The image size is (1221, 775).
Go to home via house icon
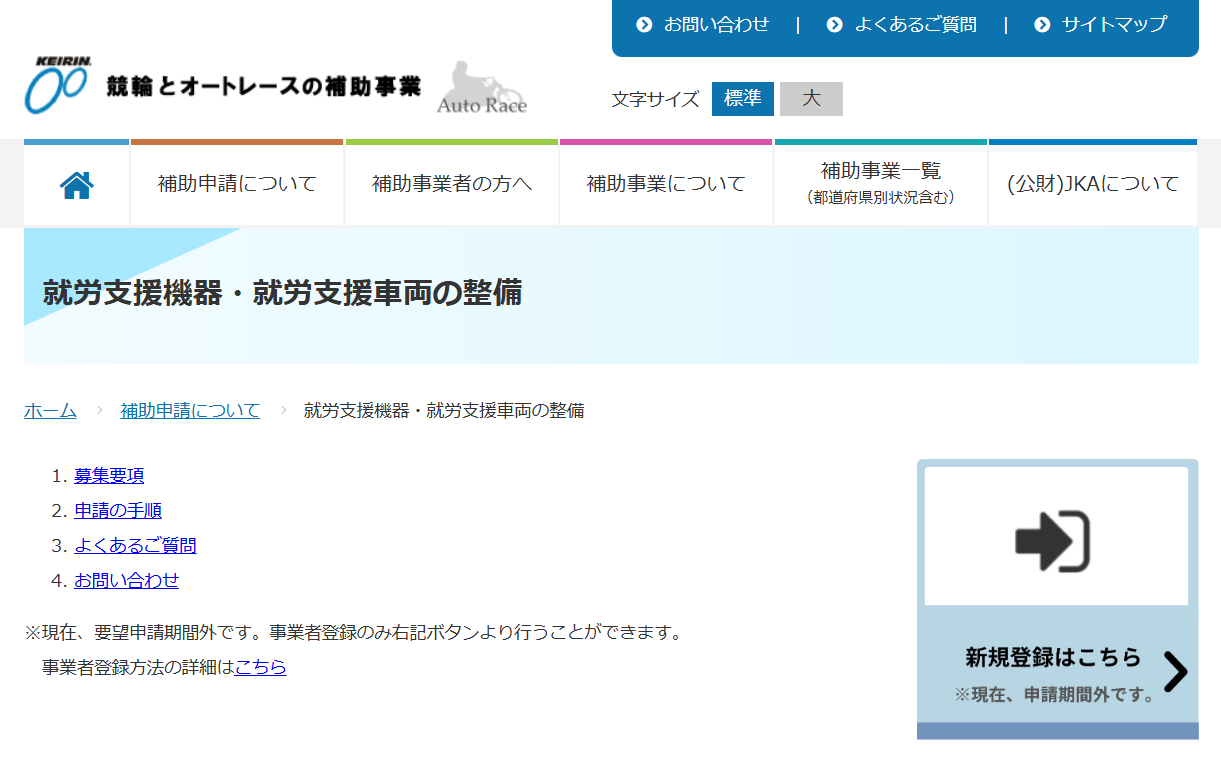(x=77, y=185)
